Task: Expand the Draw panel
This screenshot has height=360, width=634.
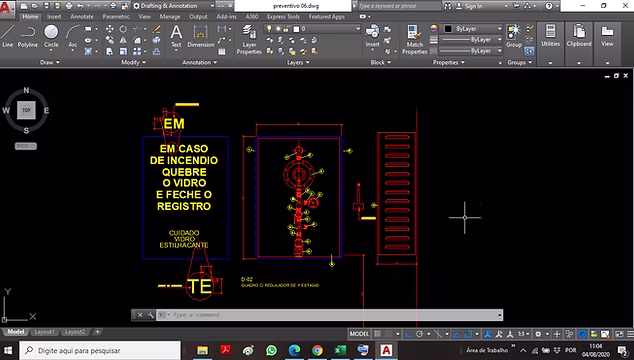Action: tap(50, 62)
